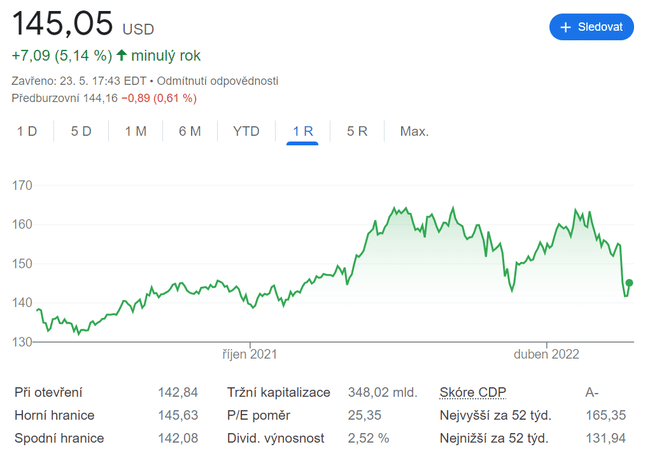Viewport: 650px width, 453px height.
Task: Switch to the 1 M range tab
Action: click(x=135, y=131)
